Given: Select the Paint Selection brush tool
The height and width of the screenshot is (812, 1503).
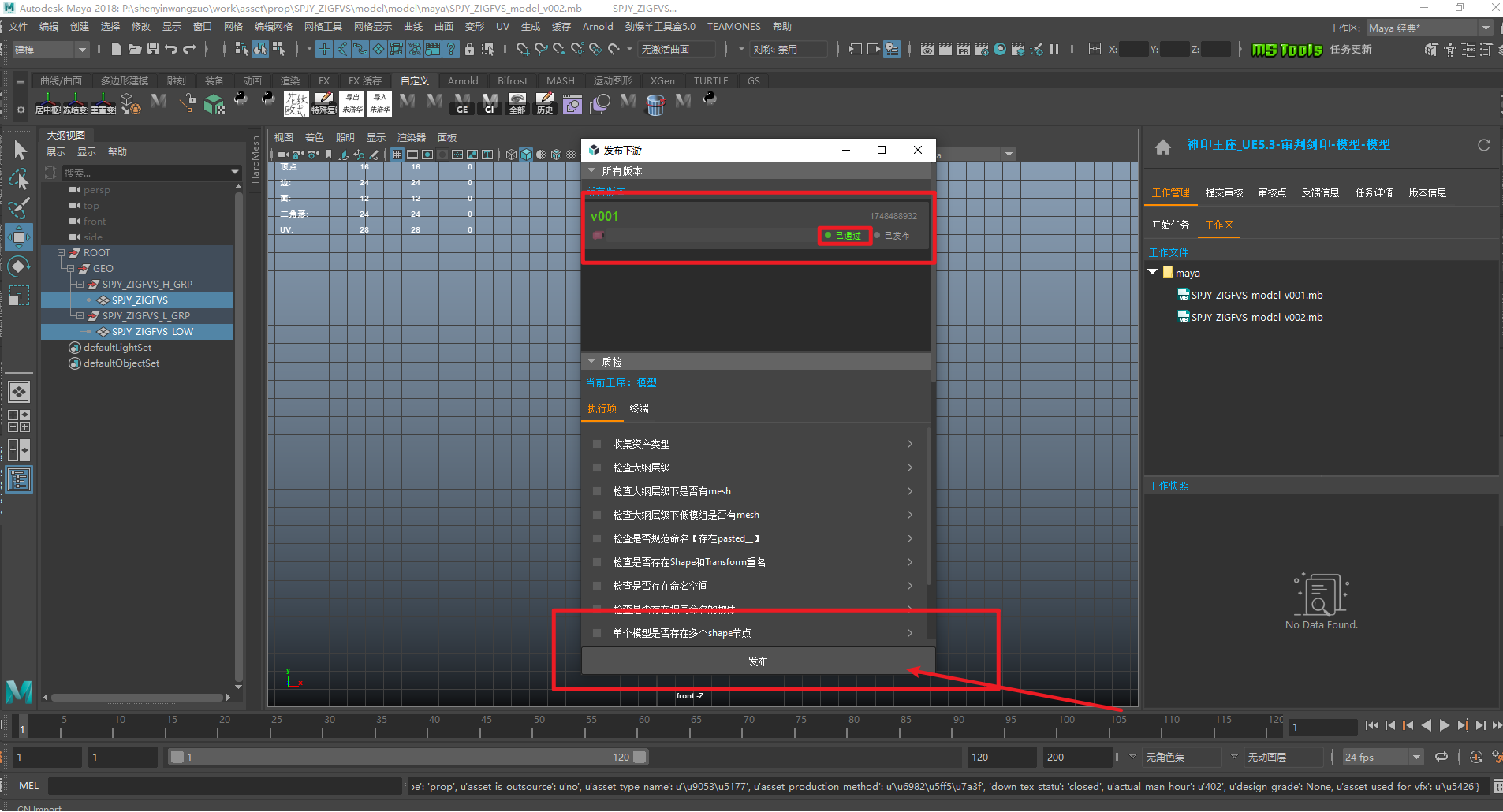Looking at the screenshot, I should [19, 208].
